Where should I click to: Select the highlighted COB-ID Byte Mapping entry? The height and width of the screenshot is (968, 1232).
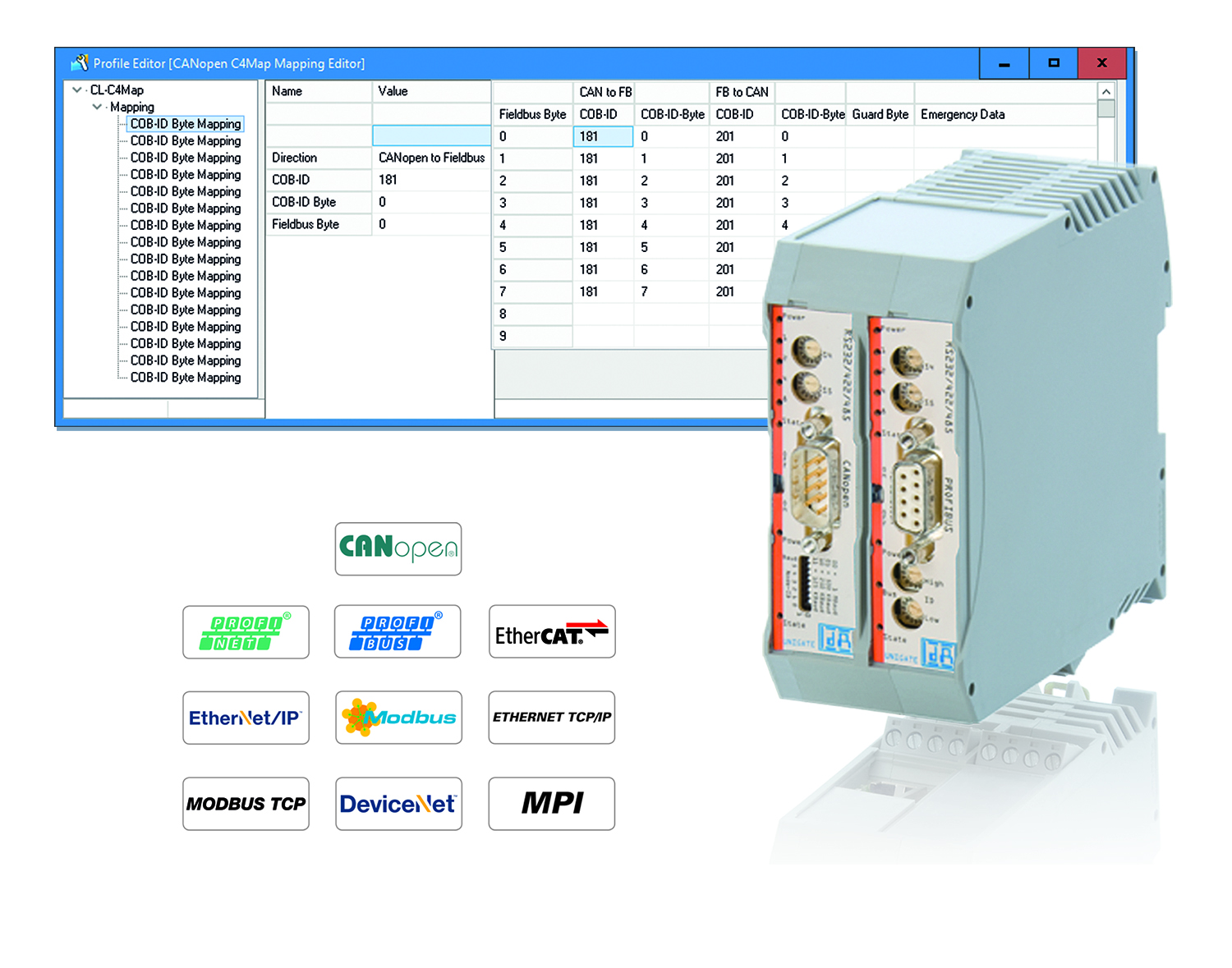point(186,124)
